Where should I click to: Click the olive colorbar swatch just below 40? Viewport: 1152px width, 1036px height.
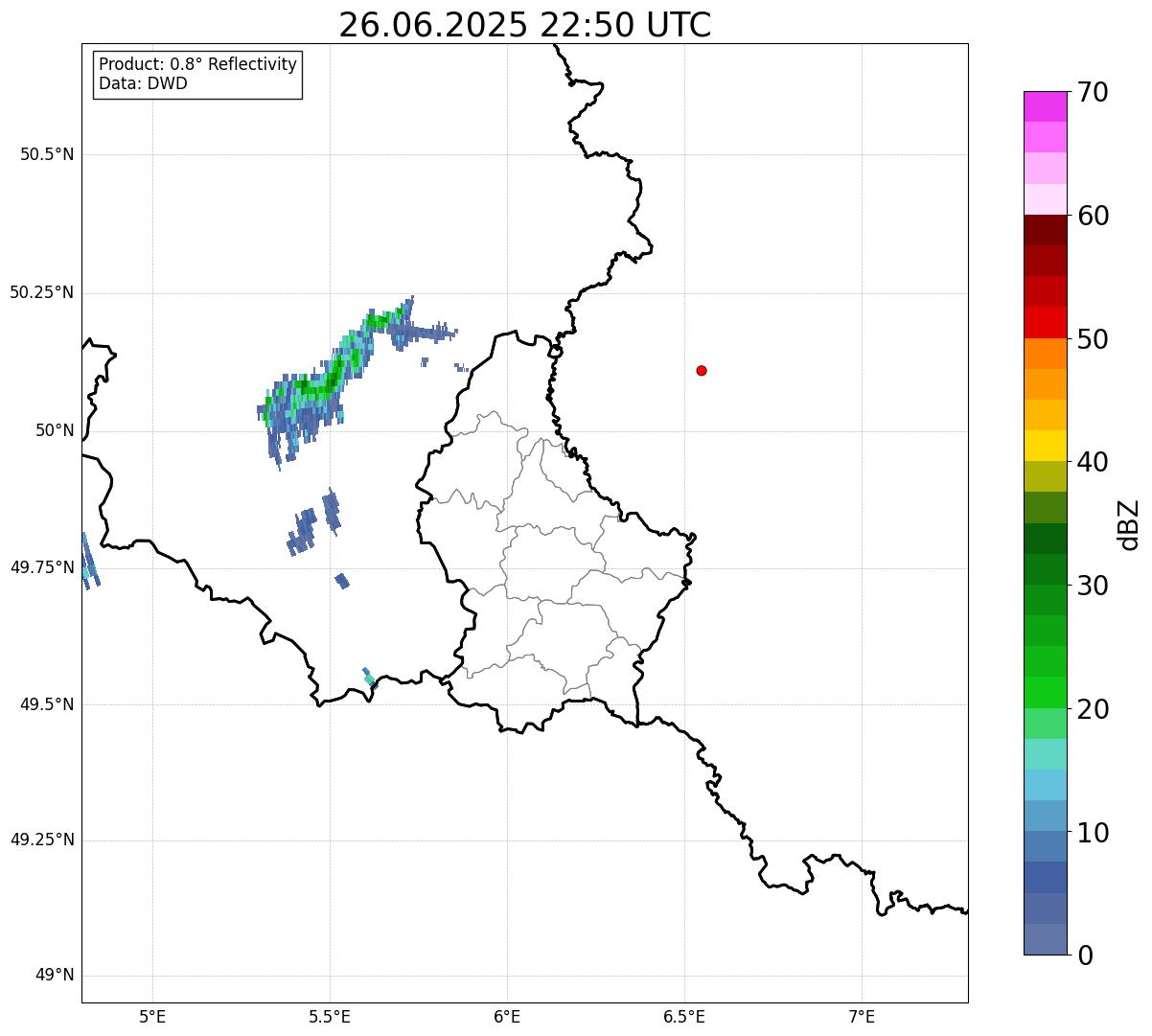pyautogui.click(x=1045, y=476)
